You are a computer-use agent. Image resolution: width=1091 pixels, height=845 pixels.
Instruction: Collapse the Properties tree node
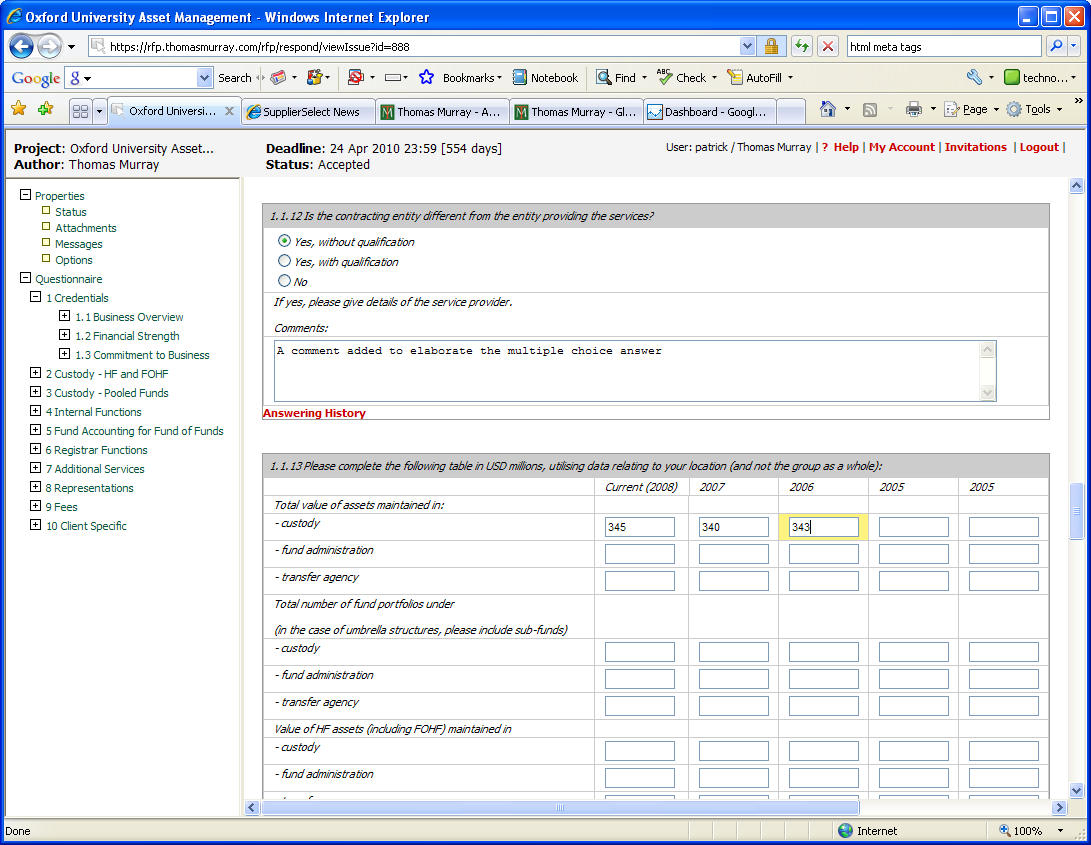click(26, 195)
